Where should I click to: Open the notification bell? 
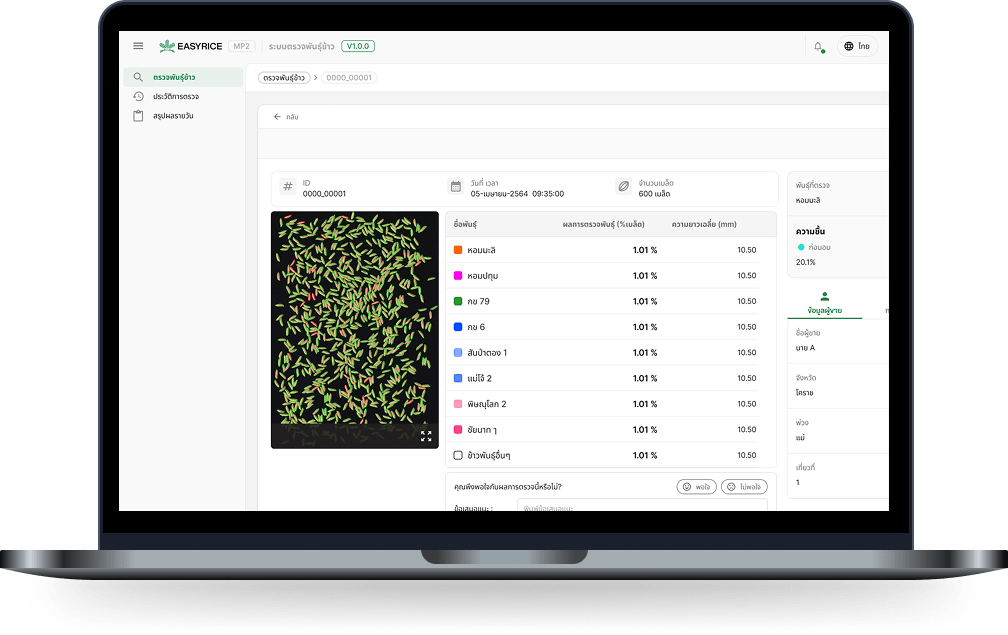click(818, 46)
